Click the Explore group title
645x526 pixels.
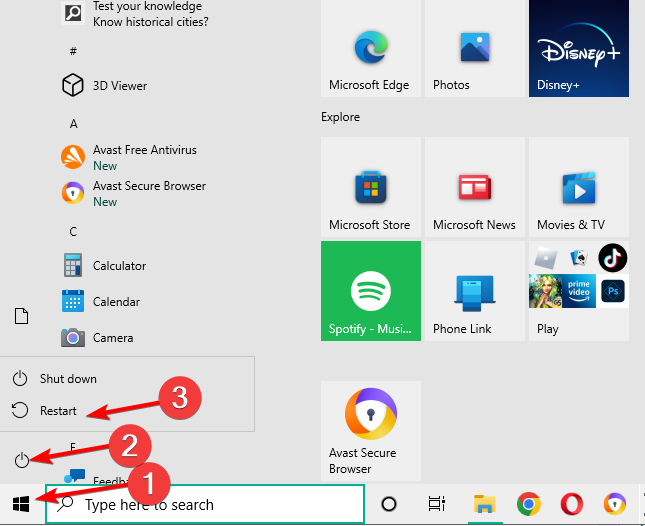point(340,117)
